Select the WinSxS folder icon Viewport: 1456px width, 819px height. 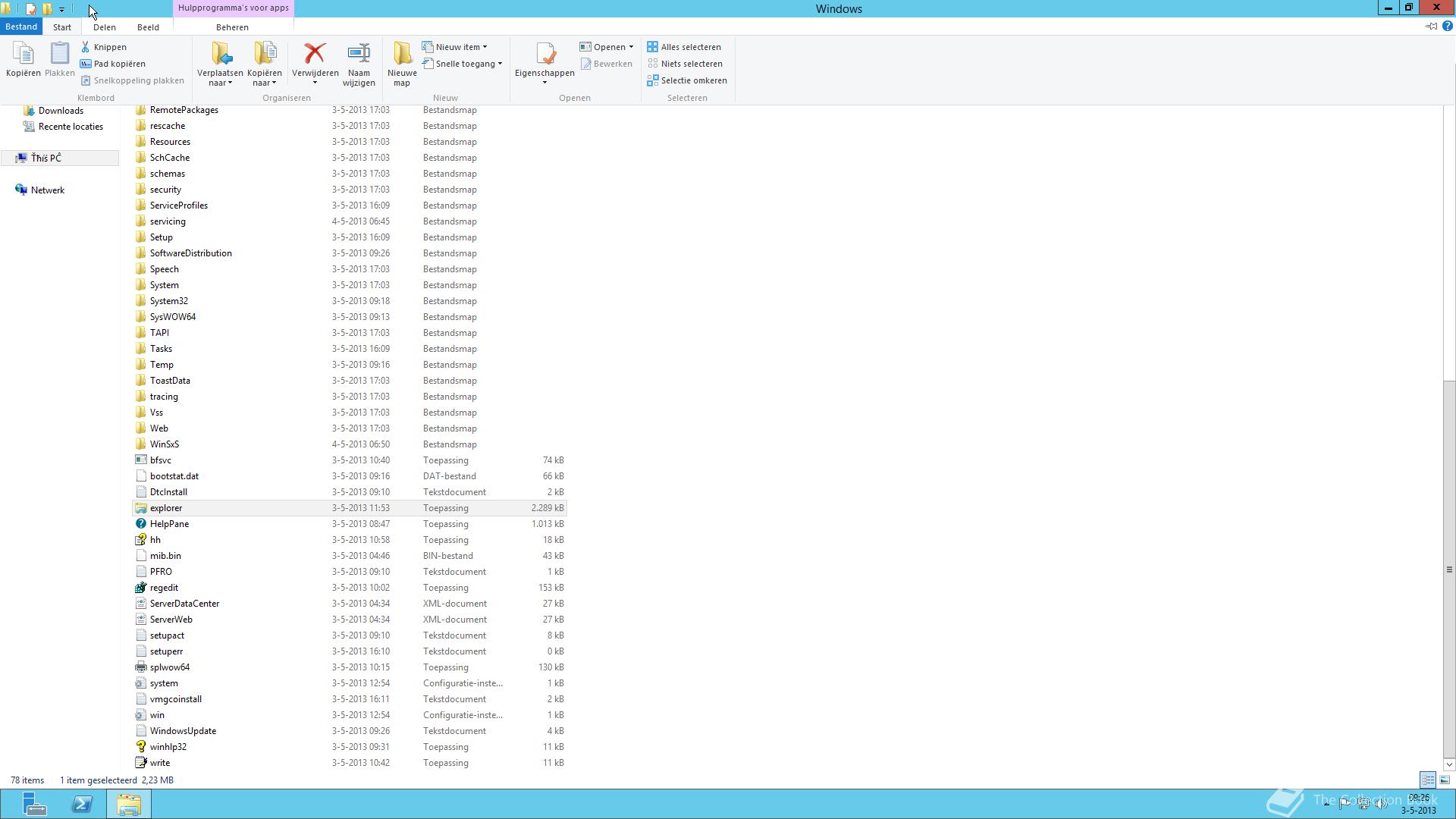click(140, 444)
